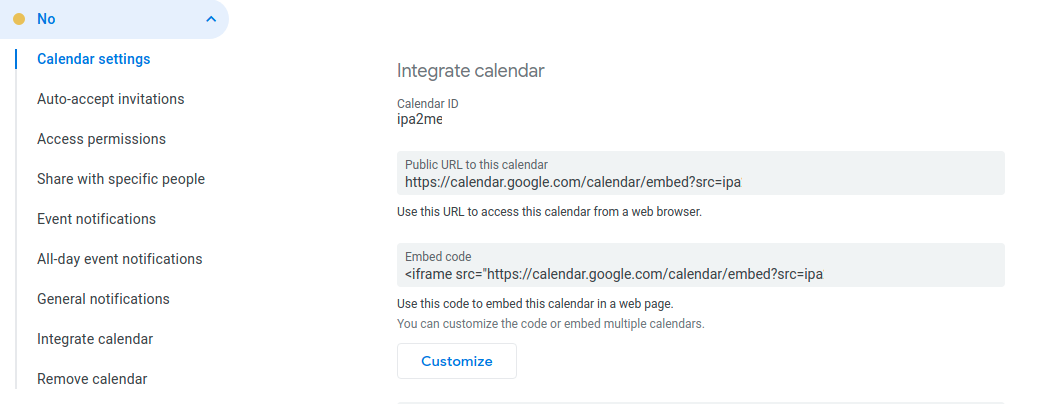
Task: Click the Calendar ID value "ipa2me"
Action: pos(419,120)
